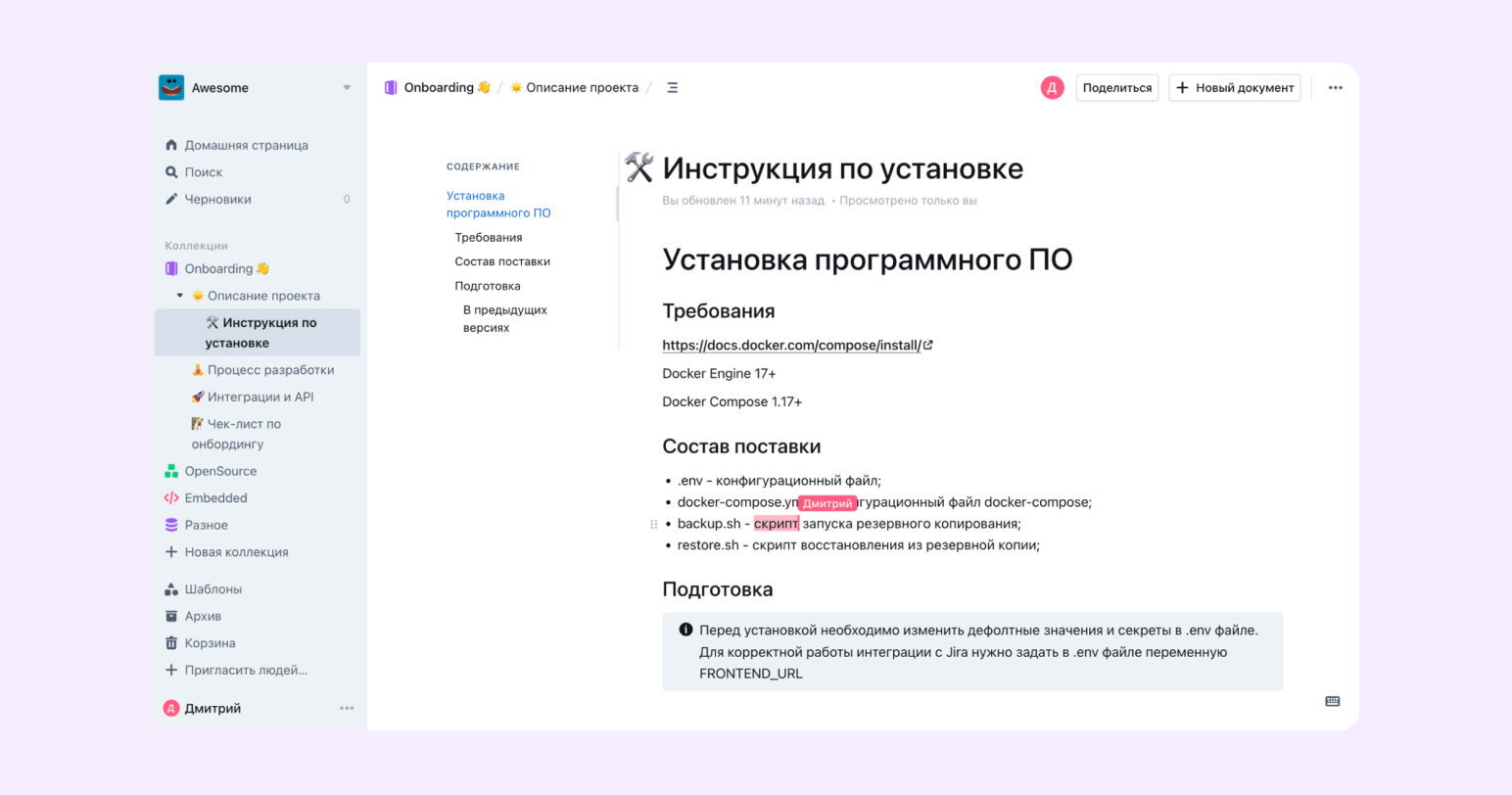Click the Инструкция по установке document title
This screenshot has width=1512, height=795.
tap(843, 168)
